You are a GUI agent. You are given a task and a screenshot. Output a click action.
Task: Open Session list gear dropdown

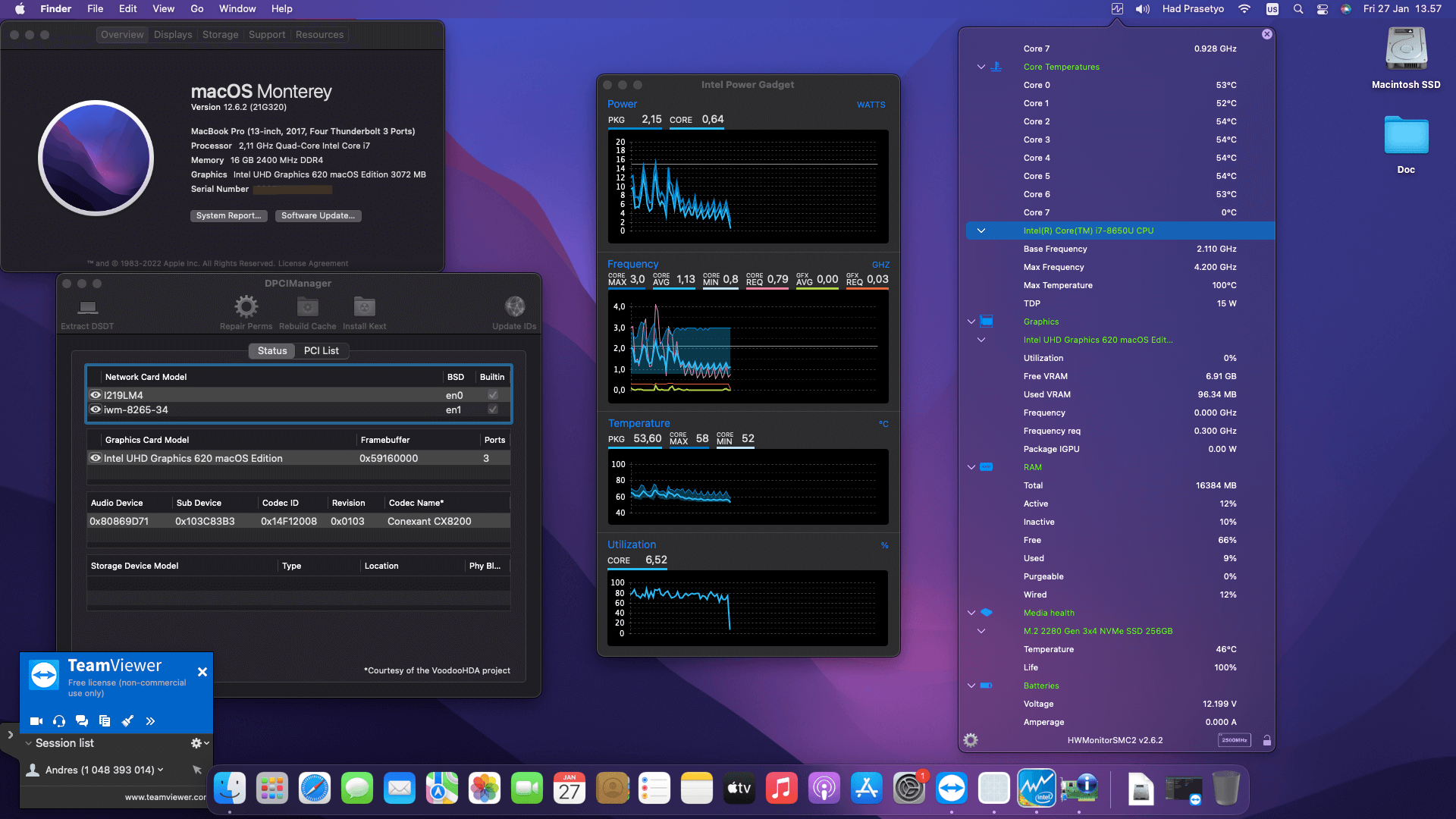pos(199,743)
